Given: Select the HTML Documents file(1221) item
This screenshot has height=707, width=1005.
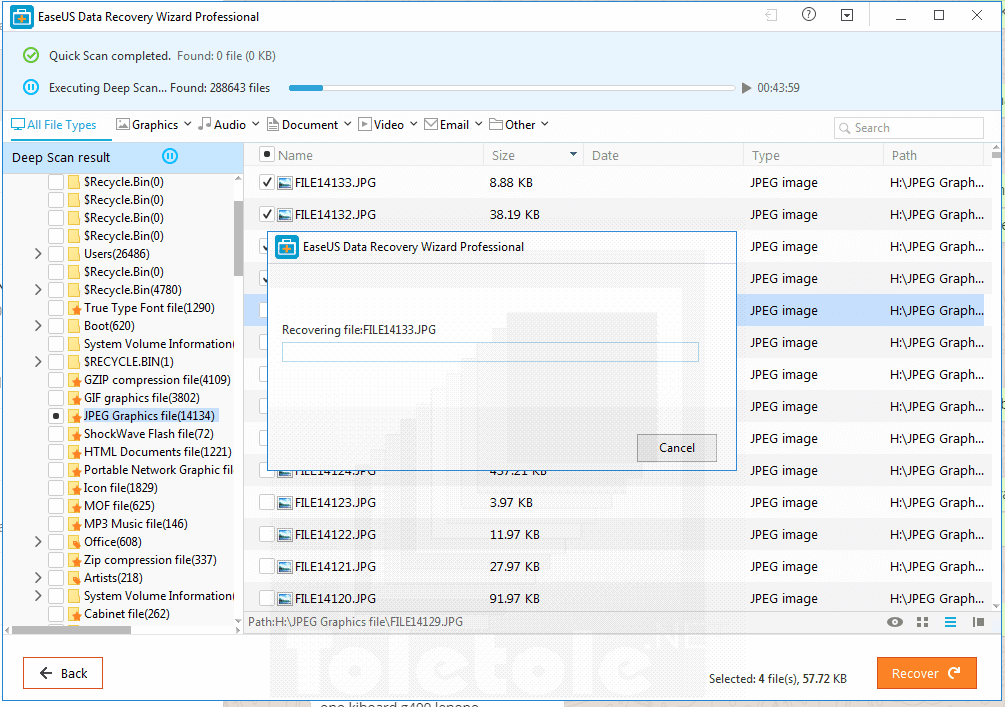Looking at the screenshot, I should (158, 452).
